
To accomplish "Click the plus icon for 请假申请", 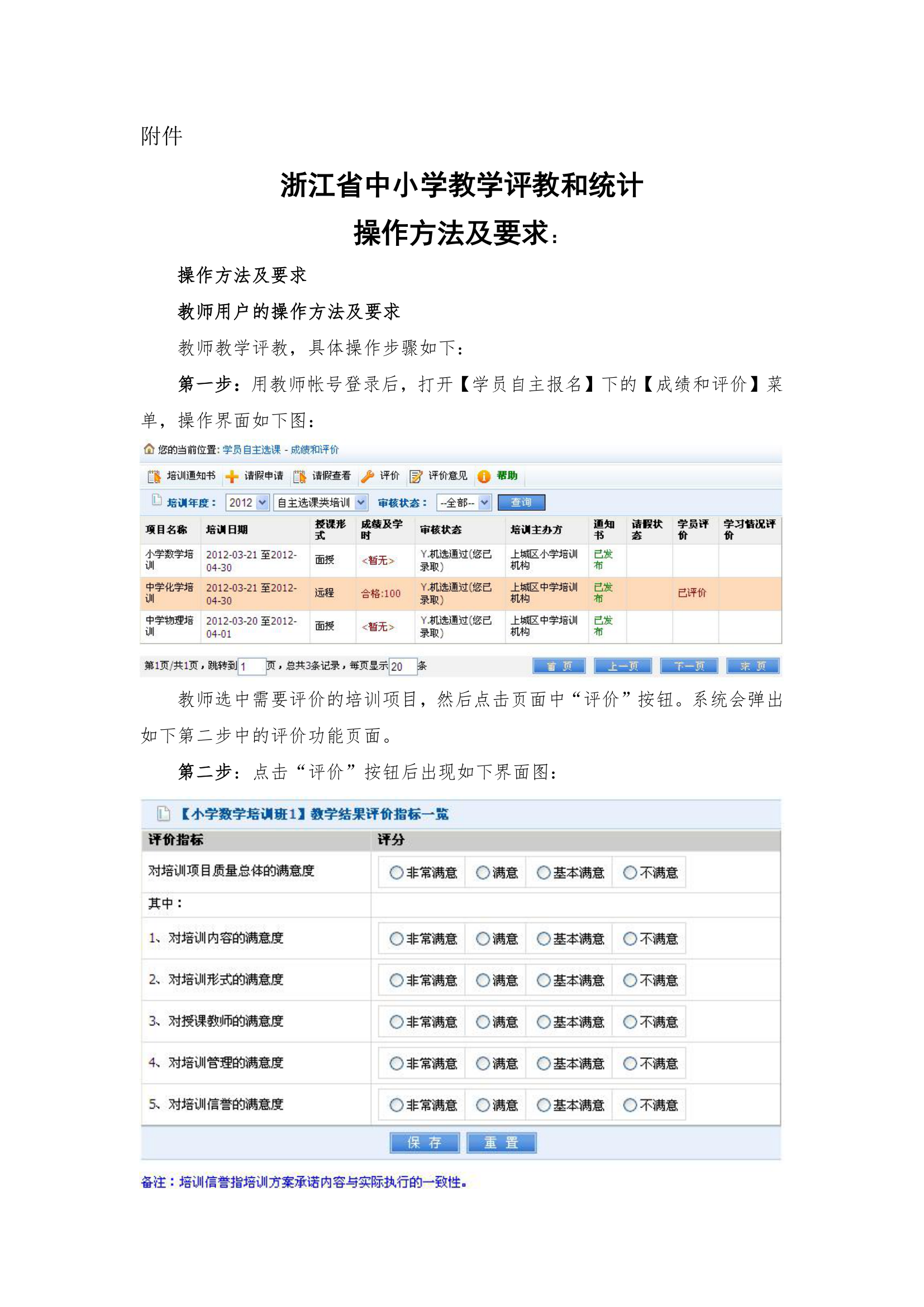I will pyautogui.click(x=232, y=477).
